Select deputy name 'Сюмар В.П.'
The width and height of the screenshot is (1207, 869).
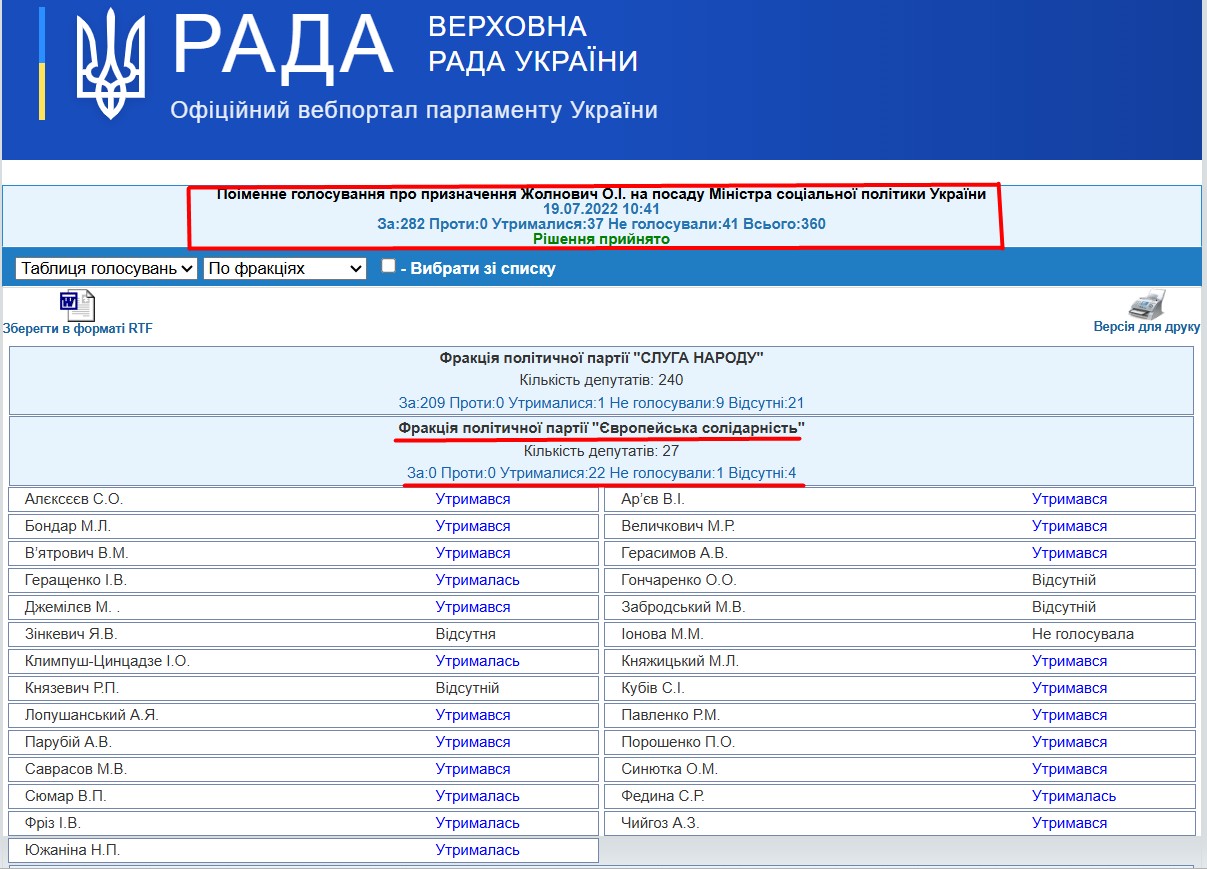[65, 796]
